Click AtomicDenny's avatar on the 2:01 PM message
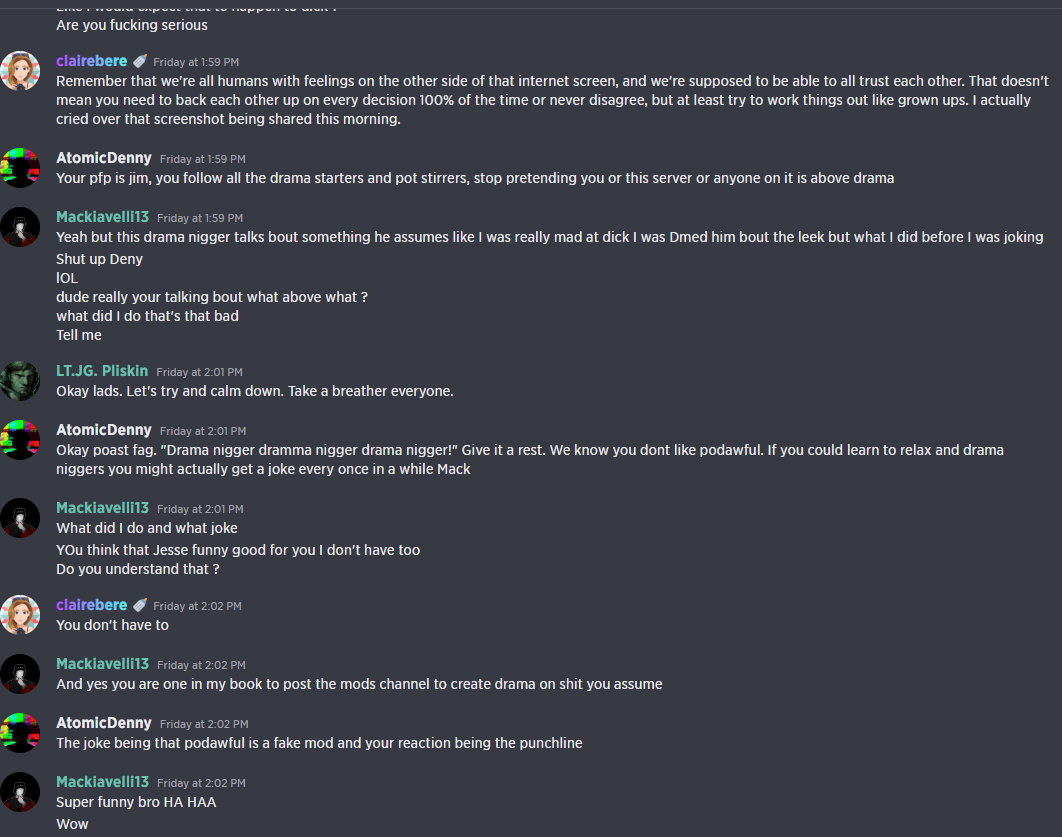Image resolution: width=1062 pixels, height=837 pixels. pos(20,440)
